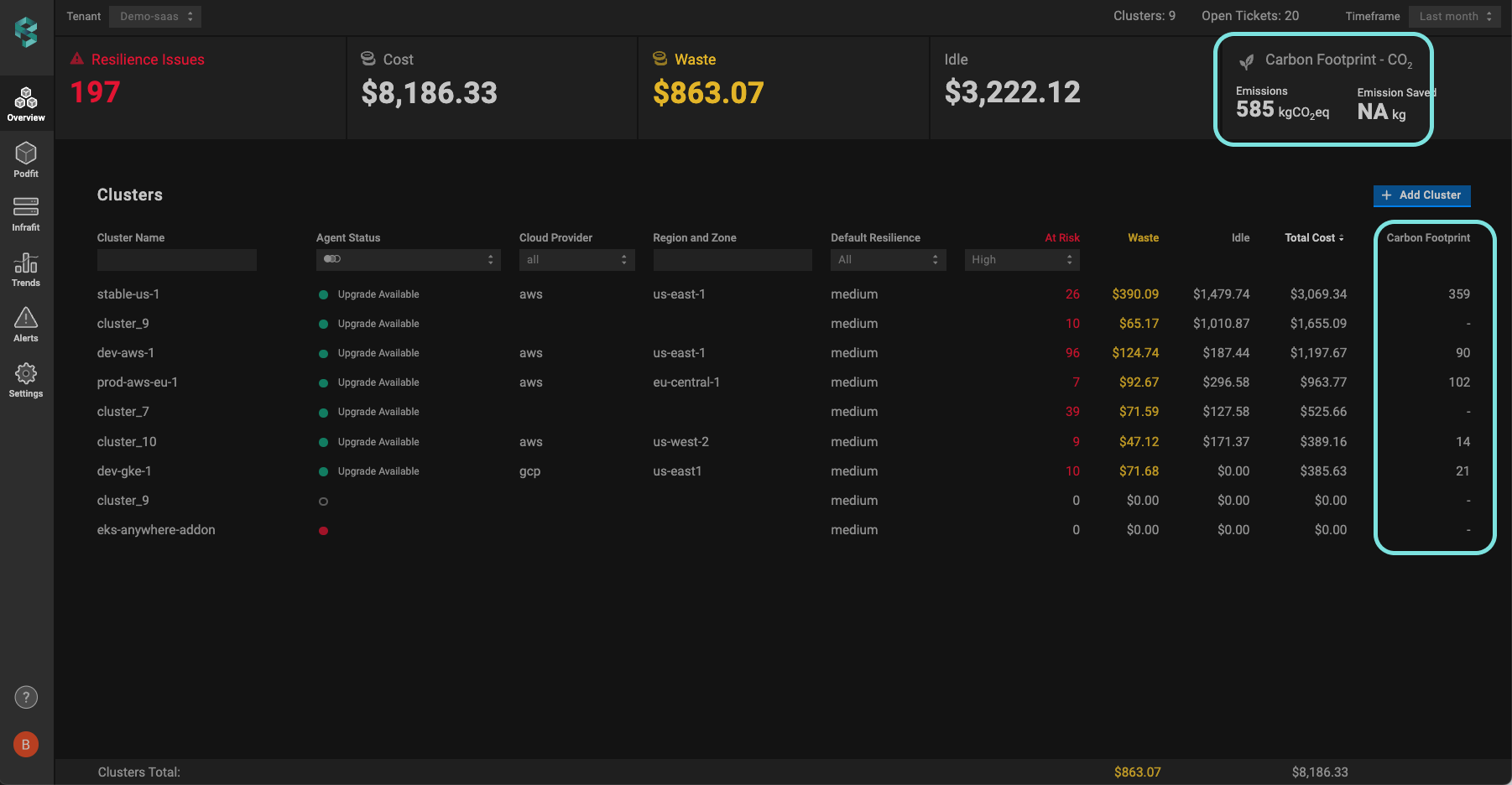The height and width of the screenshot is (785, 1512).
Task: Open the Cloud Provider filter dropdown
Action: [576, 260]
